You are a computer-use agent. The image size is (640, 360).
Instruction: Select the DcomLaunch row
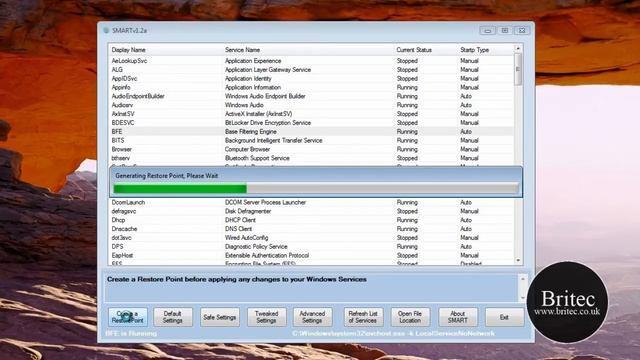(x=311, y=202)
